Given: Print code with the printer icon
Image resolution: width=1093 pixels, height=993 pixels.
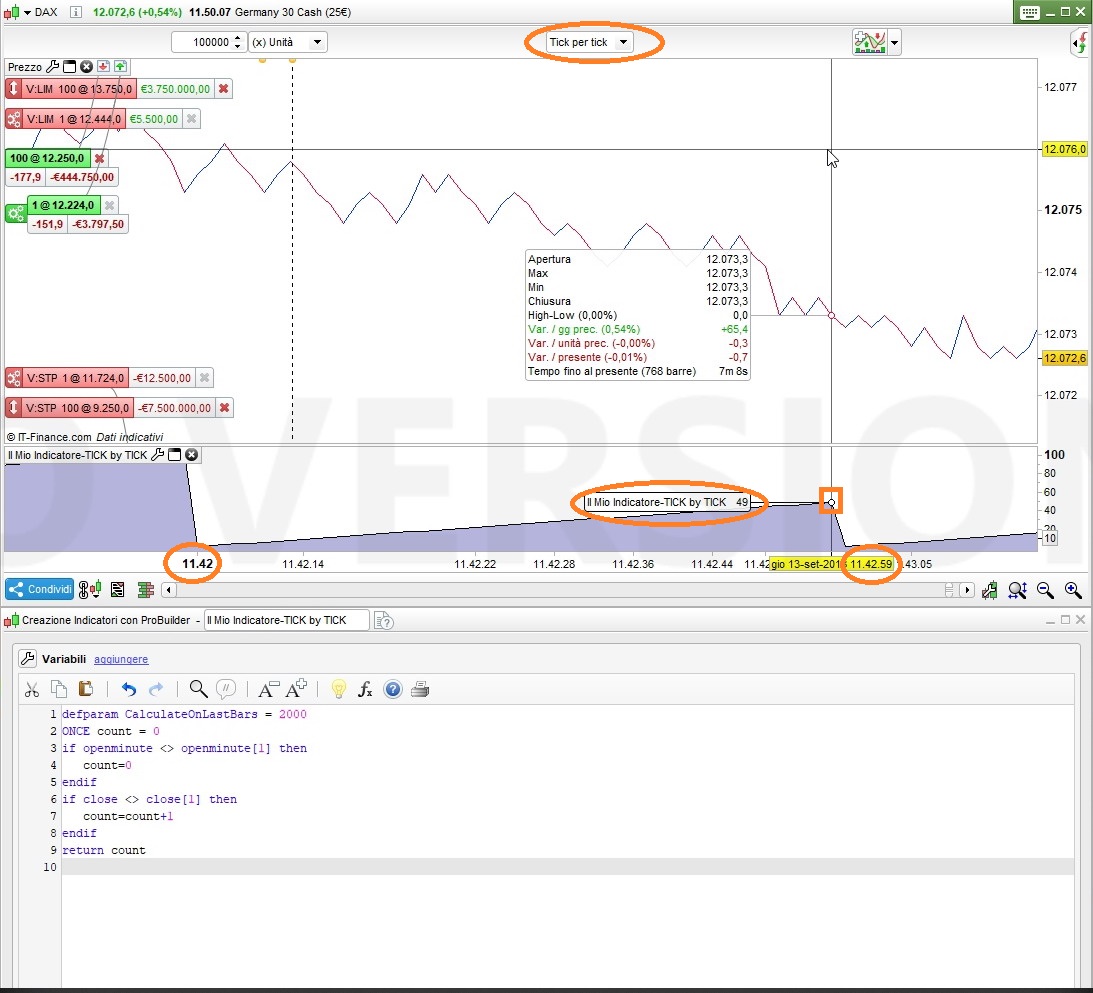Looking at the screenshot, I should pyautogui.click(x=420, y=689).
